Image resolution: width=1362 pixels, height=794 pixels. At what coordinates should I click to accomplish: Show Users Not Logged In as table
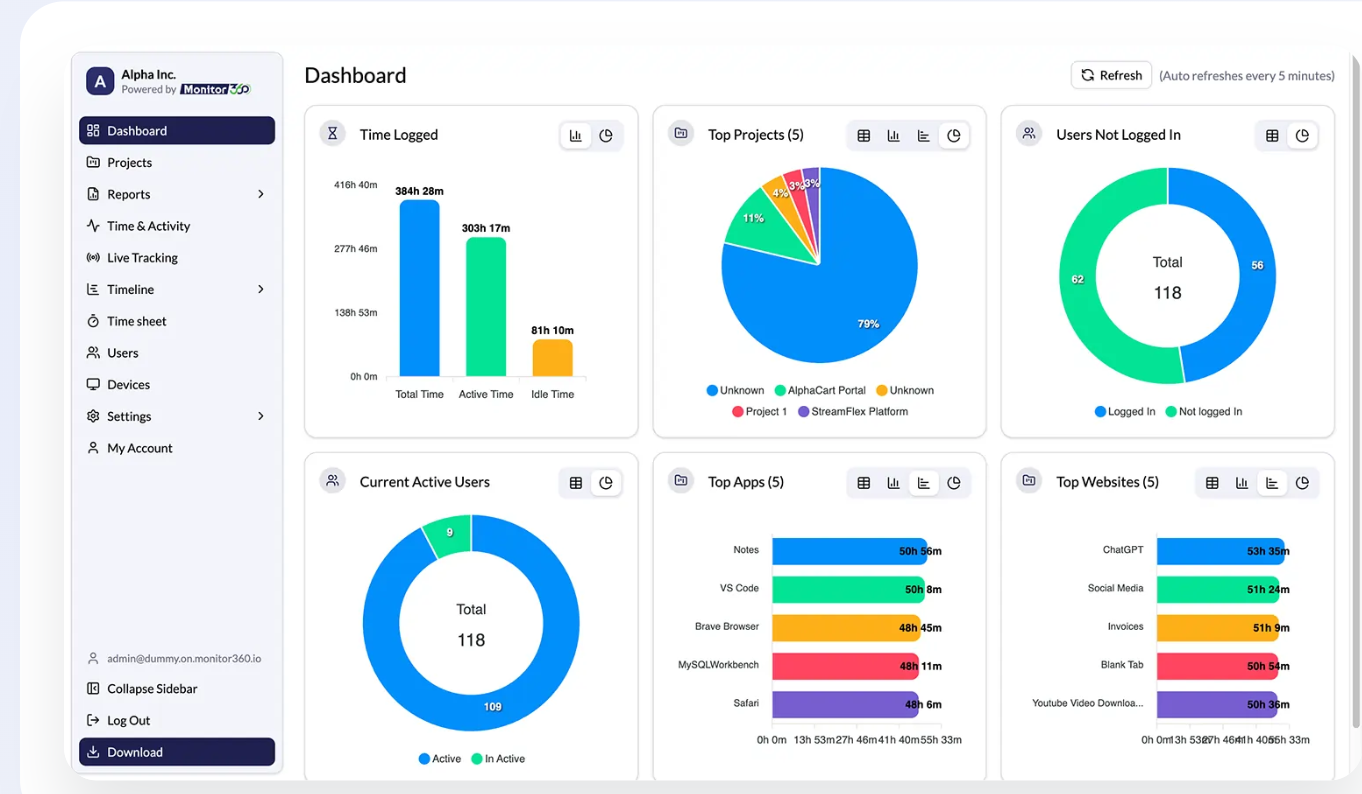tap(1272, 136)
